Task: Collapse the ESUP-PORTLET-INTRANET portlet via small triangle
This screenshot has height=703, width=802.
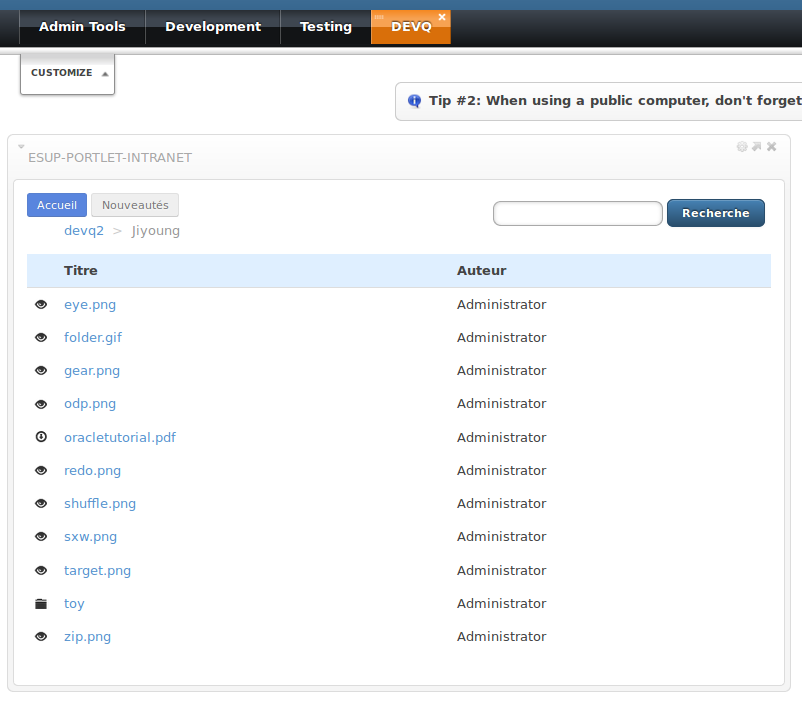Action: coord(21,147)
